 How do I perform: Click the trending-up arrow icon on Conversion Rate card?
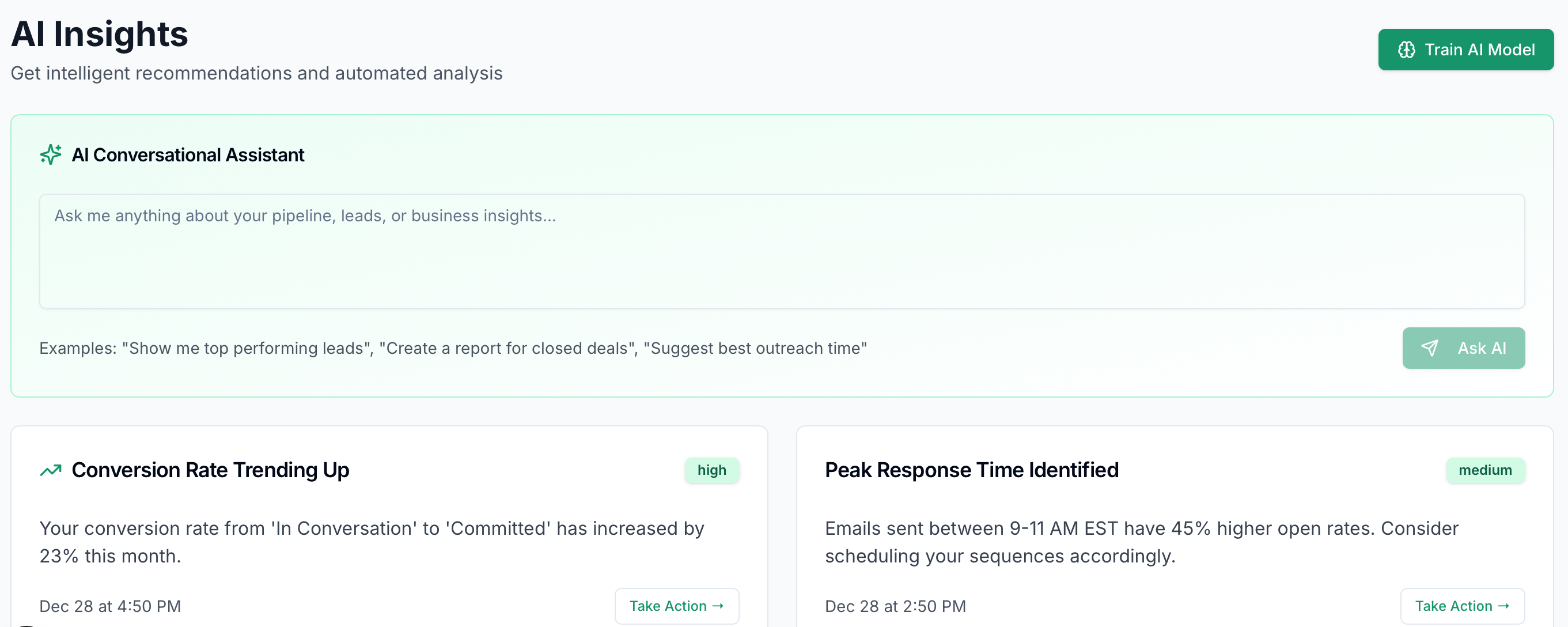click(51, 470)
